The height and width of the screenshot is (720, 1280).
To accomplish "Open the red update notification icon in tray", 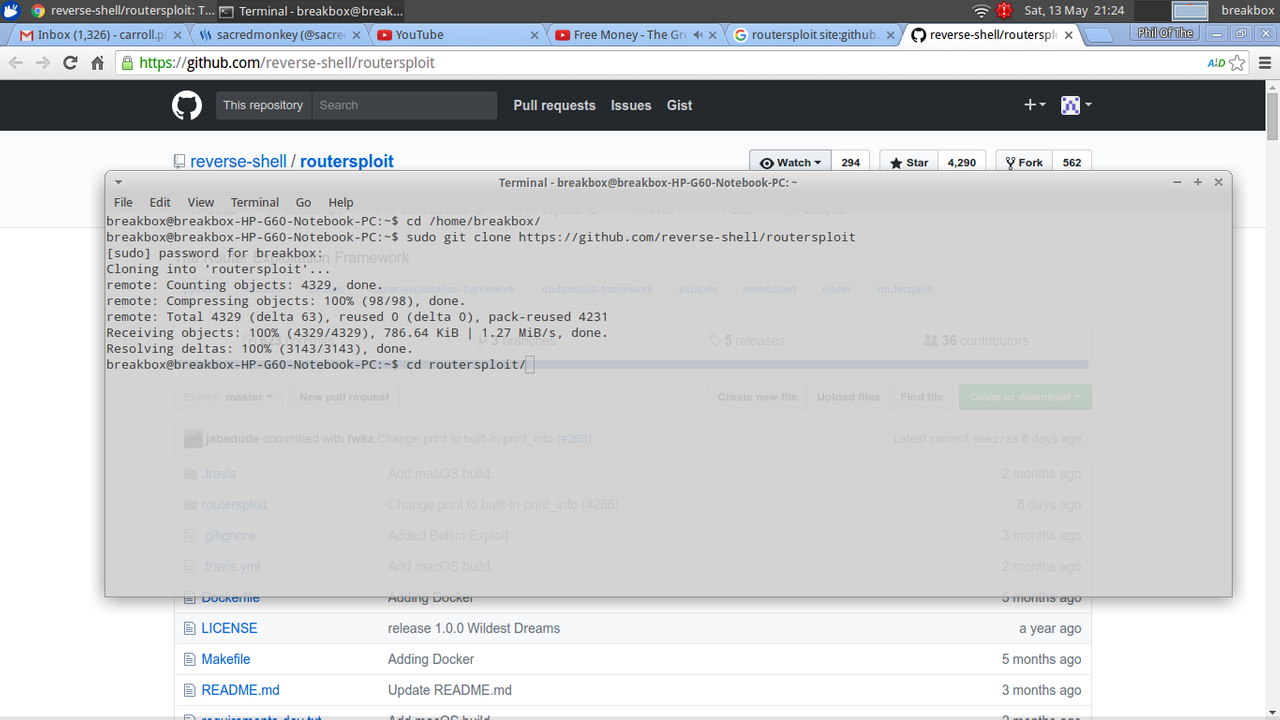I will pyautogui.click(x=1004, y=12).
